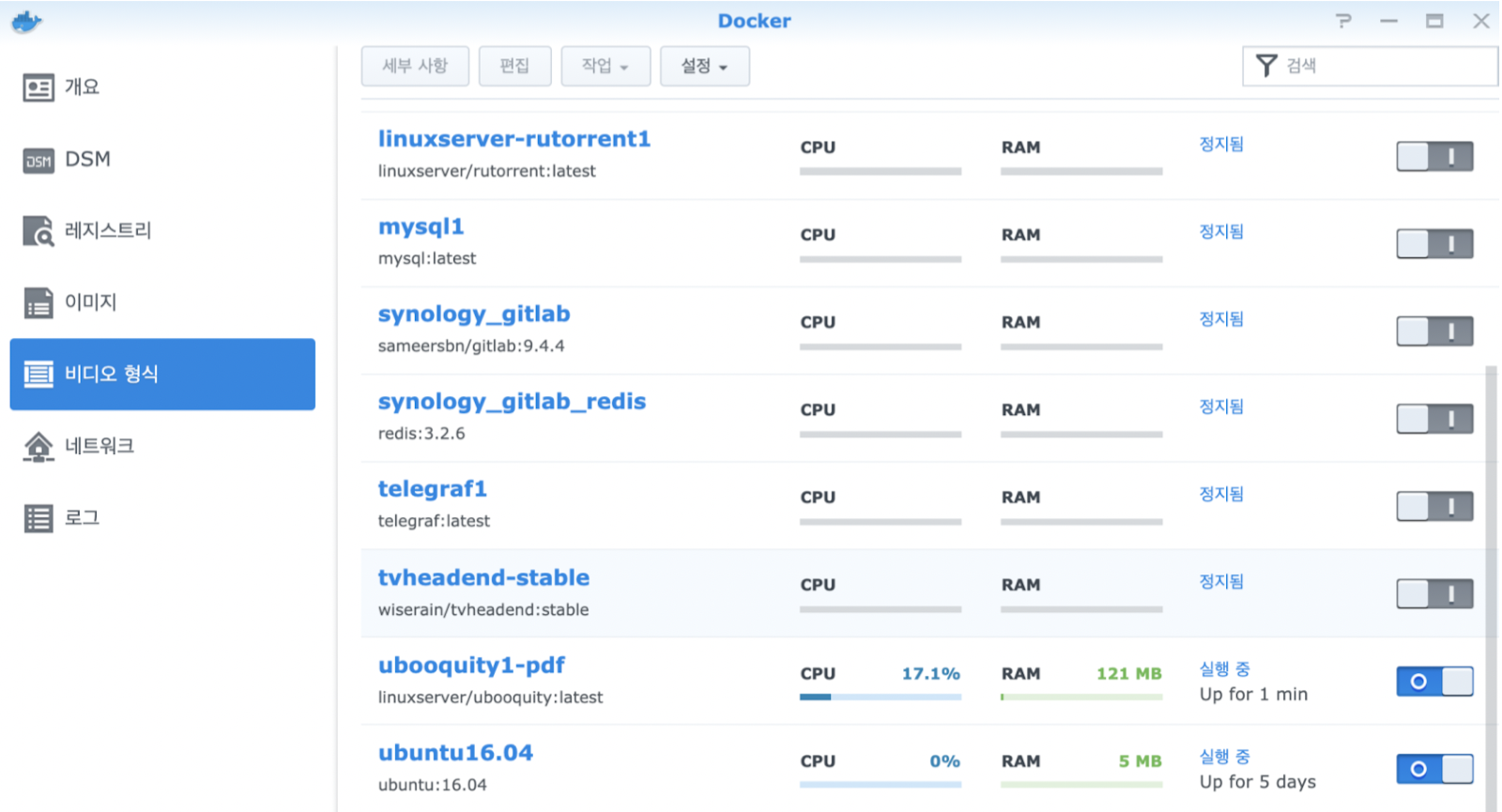Select the 비디오 형식 sidebar item
The width and height of the screenshot is (1502, 812).
pos(162,375)
